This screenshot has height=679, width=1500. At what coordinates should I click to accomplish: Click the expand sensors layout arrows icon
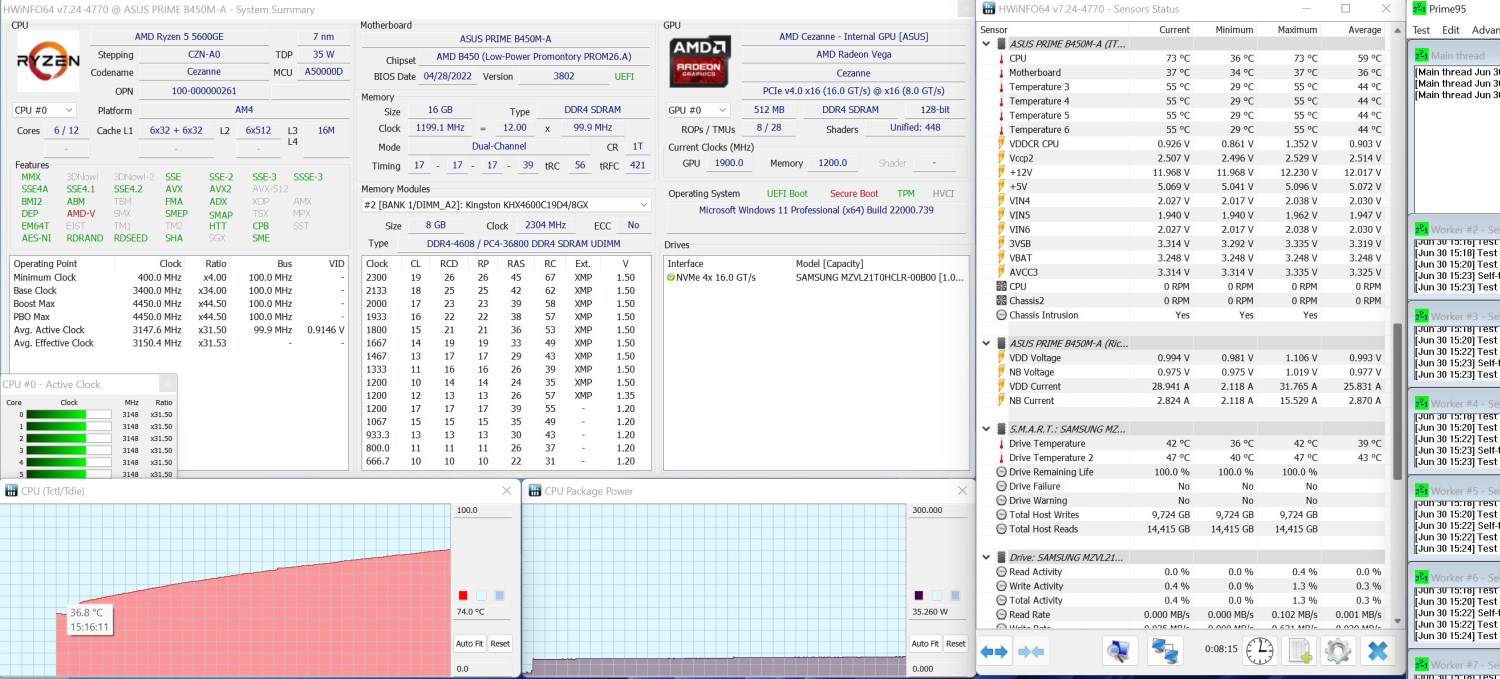click(x=994, y=652)
